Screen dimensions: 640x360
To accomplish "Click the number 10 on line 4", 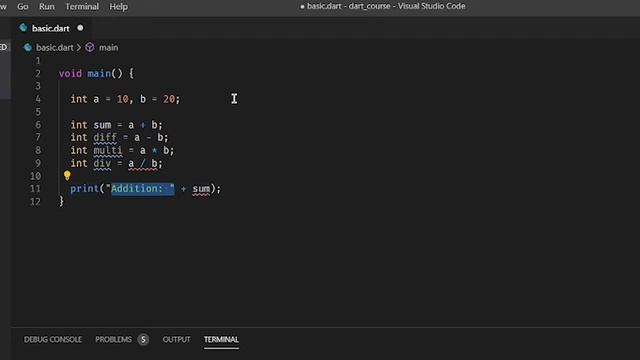I will pyautogui.click(x=122, y=99).
